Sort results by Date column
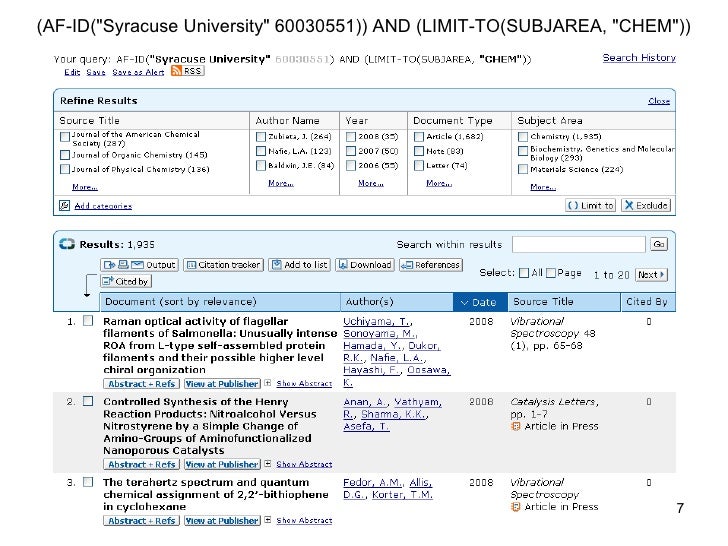This screenshot has height=546, width=728. [480, 302]
